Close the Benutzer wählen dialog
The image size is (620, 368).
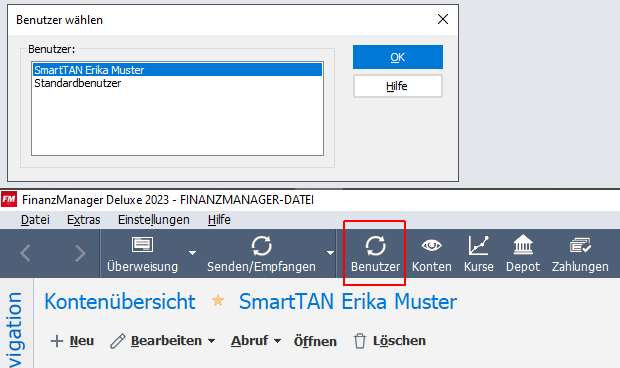(443, 19)
